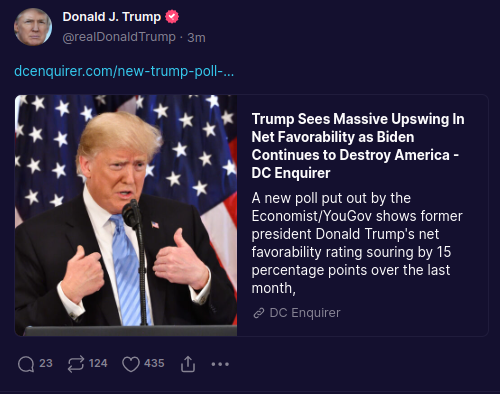
Task: Click the reply count 23
Action: pos(46,363)
